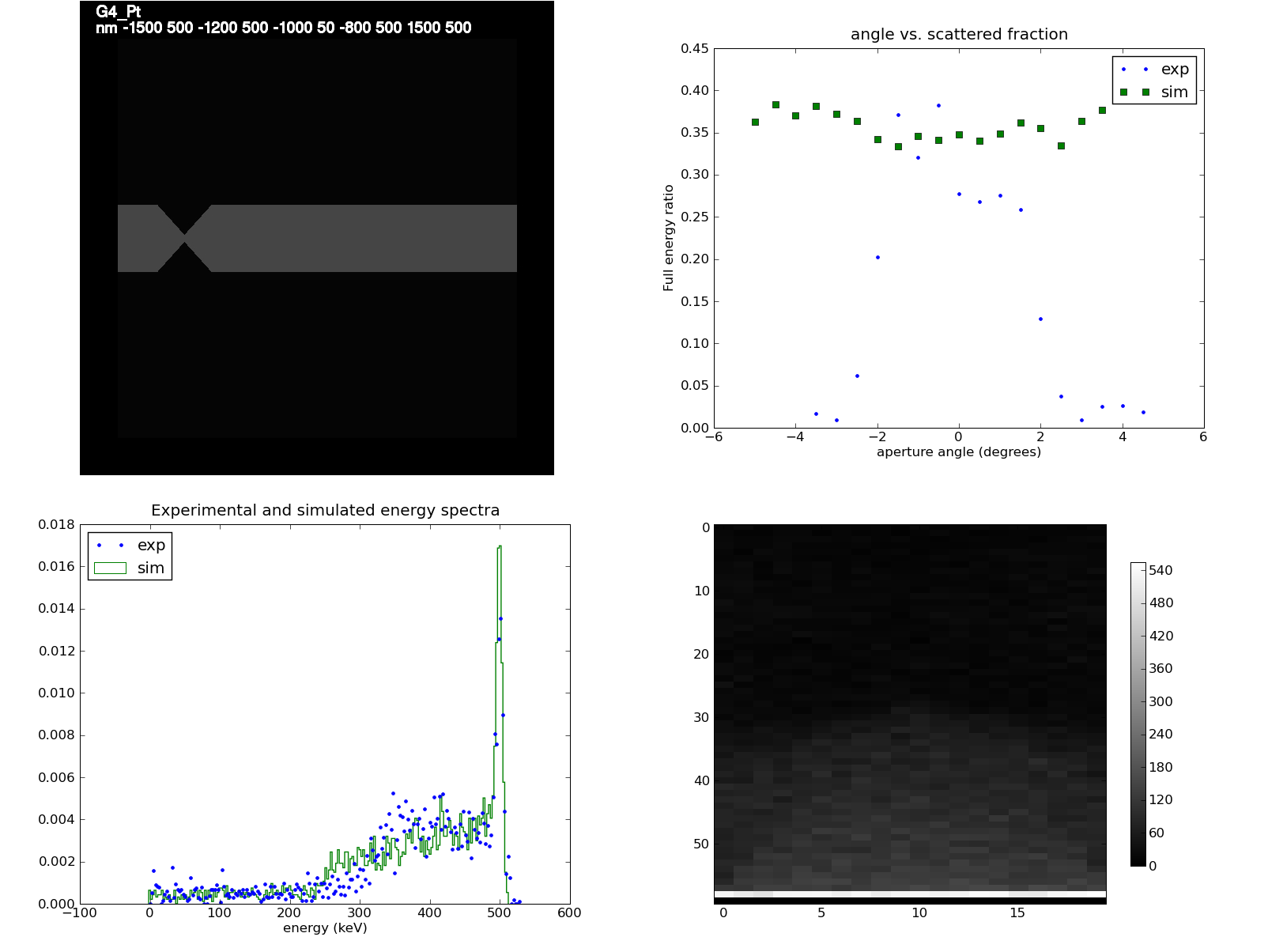Click the blue exp point at angle 2 near 0.13
Screen dimensions: 1268x952
(1040, 319)
